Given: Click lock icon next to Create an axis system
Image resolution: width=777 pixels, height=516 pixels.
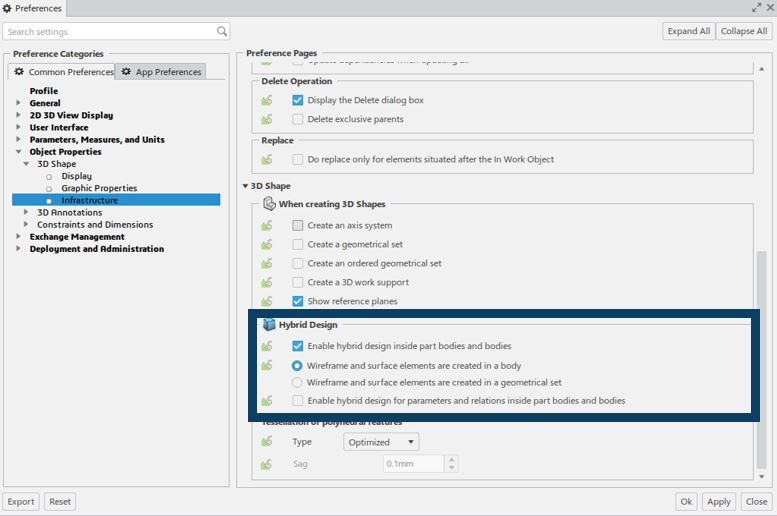Looking at the screenshot, I should click(267, 226).
